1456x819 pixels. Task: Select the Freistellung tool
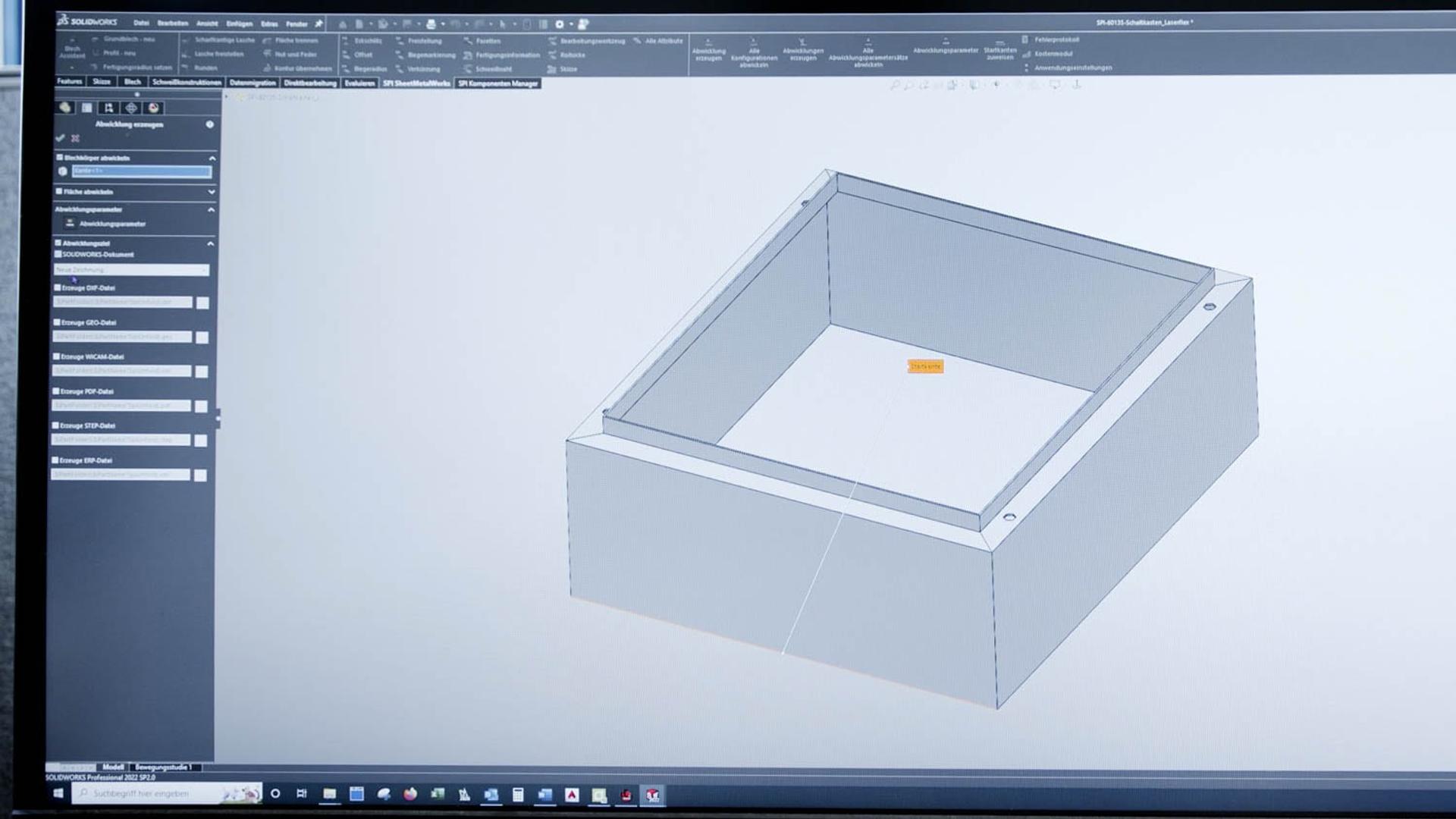pos(419,41)
